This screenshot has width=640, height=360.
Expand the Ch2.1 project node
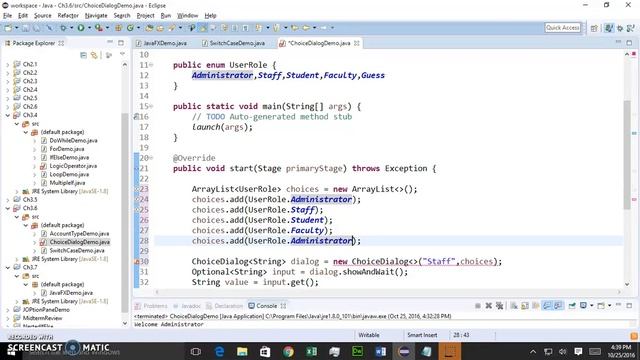(x=8, y=64)
